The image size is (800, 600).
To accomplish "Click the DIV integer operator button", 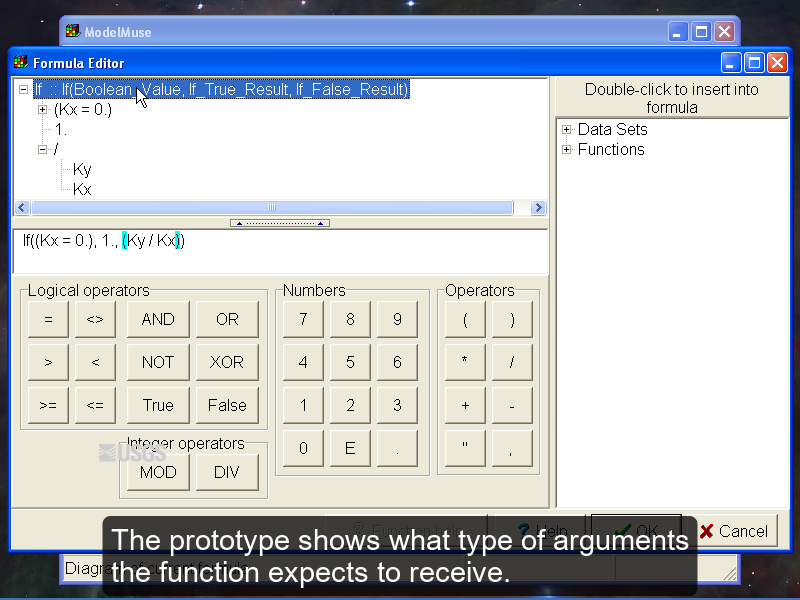I will point(227,473).
